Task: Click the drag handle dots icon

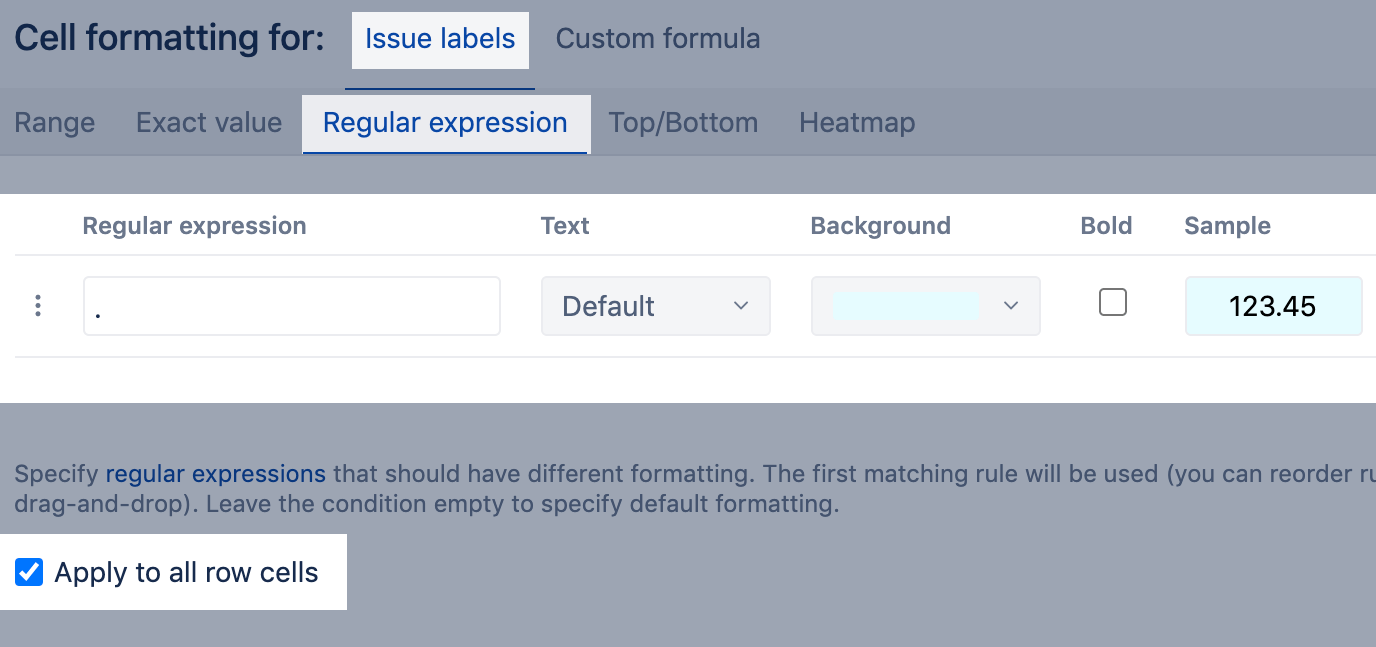Action: (38, 306)
